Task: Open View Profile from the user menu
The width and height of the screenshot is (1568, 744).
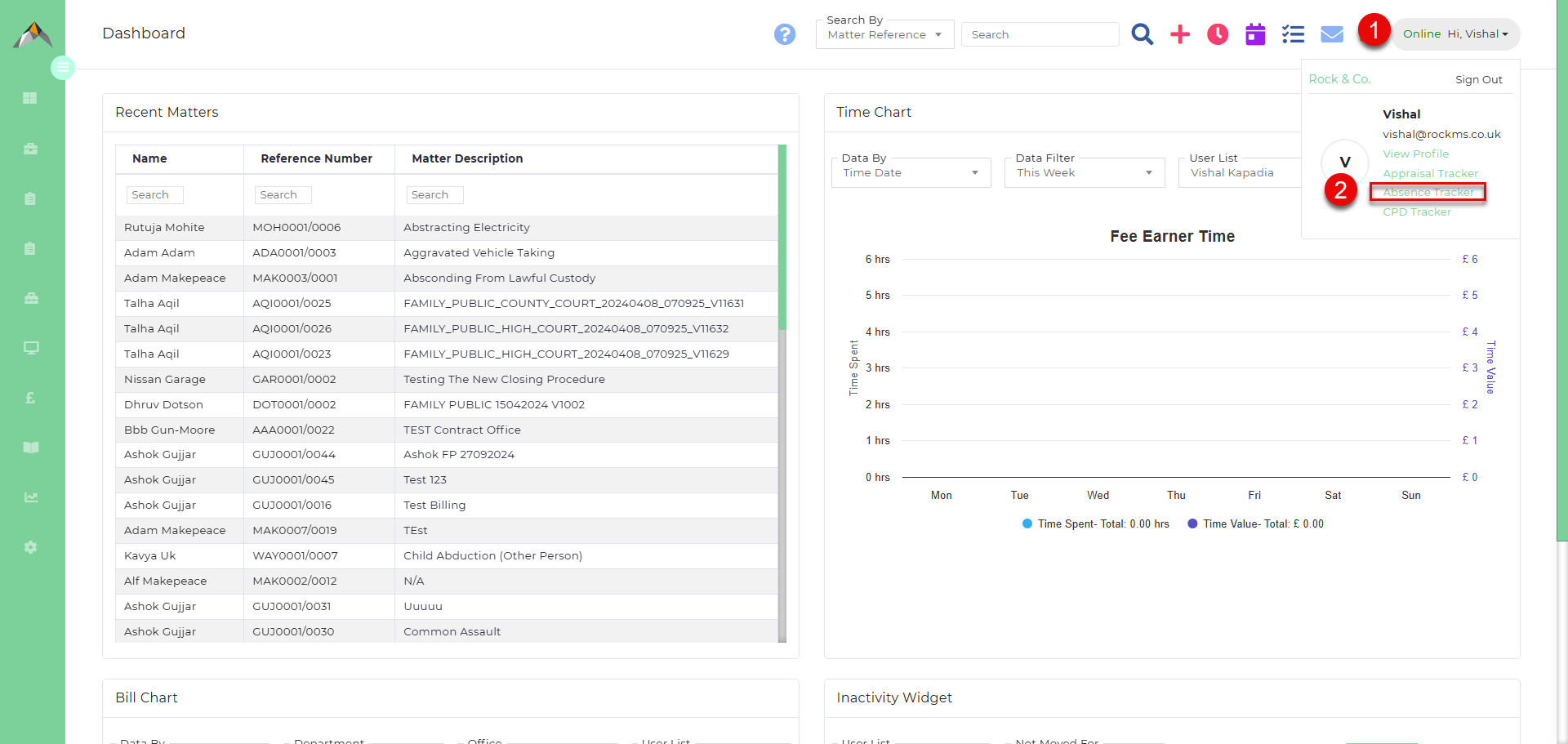Action: [x=1415, y=154]
